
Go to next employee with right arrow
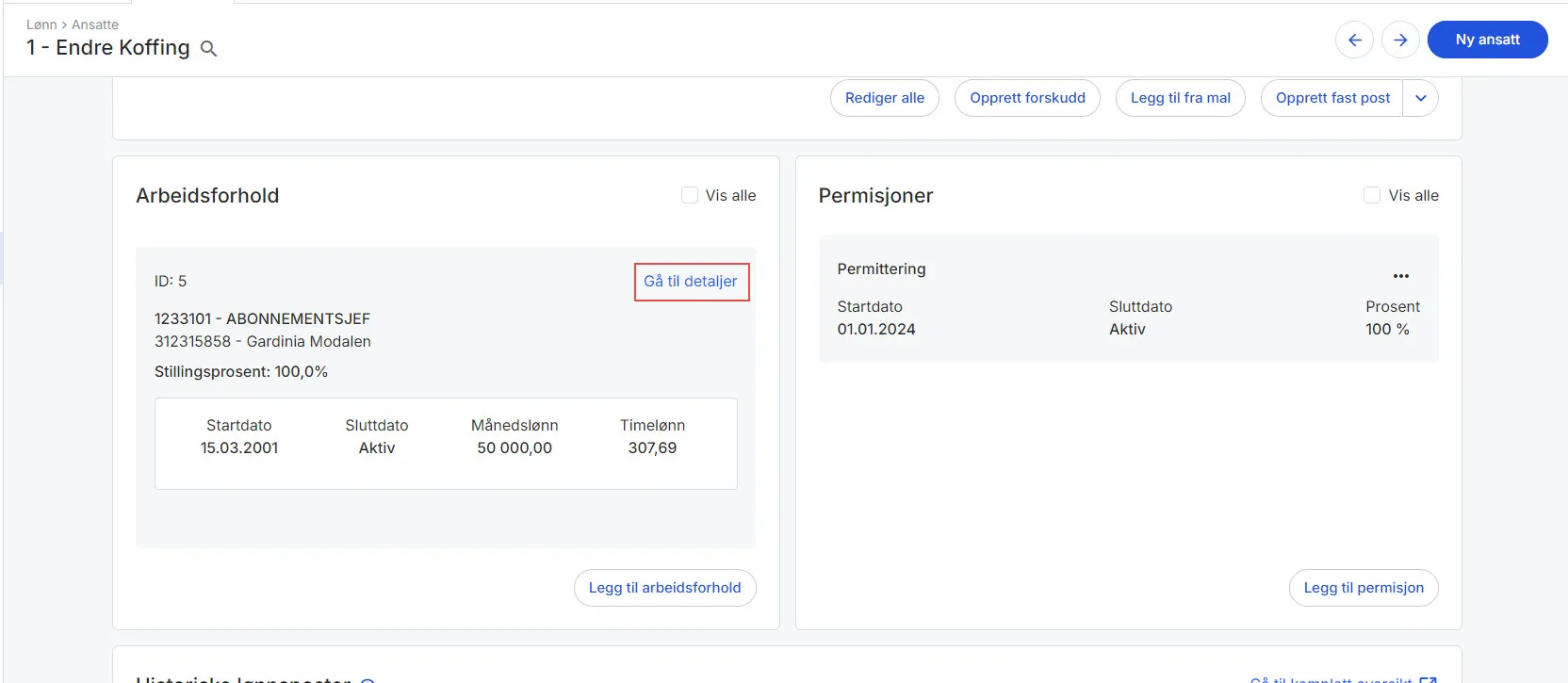(1400, 40)
